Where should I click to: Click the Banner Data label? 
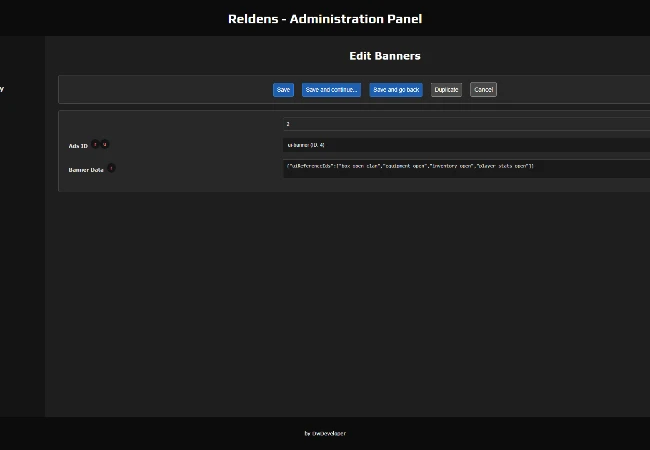click(x=86, y=170)
